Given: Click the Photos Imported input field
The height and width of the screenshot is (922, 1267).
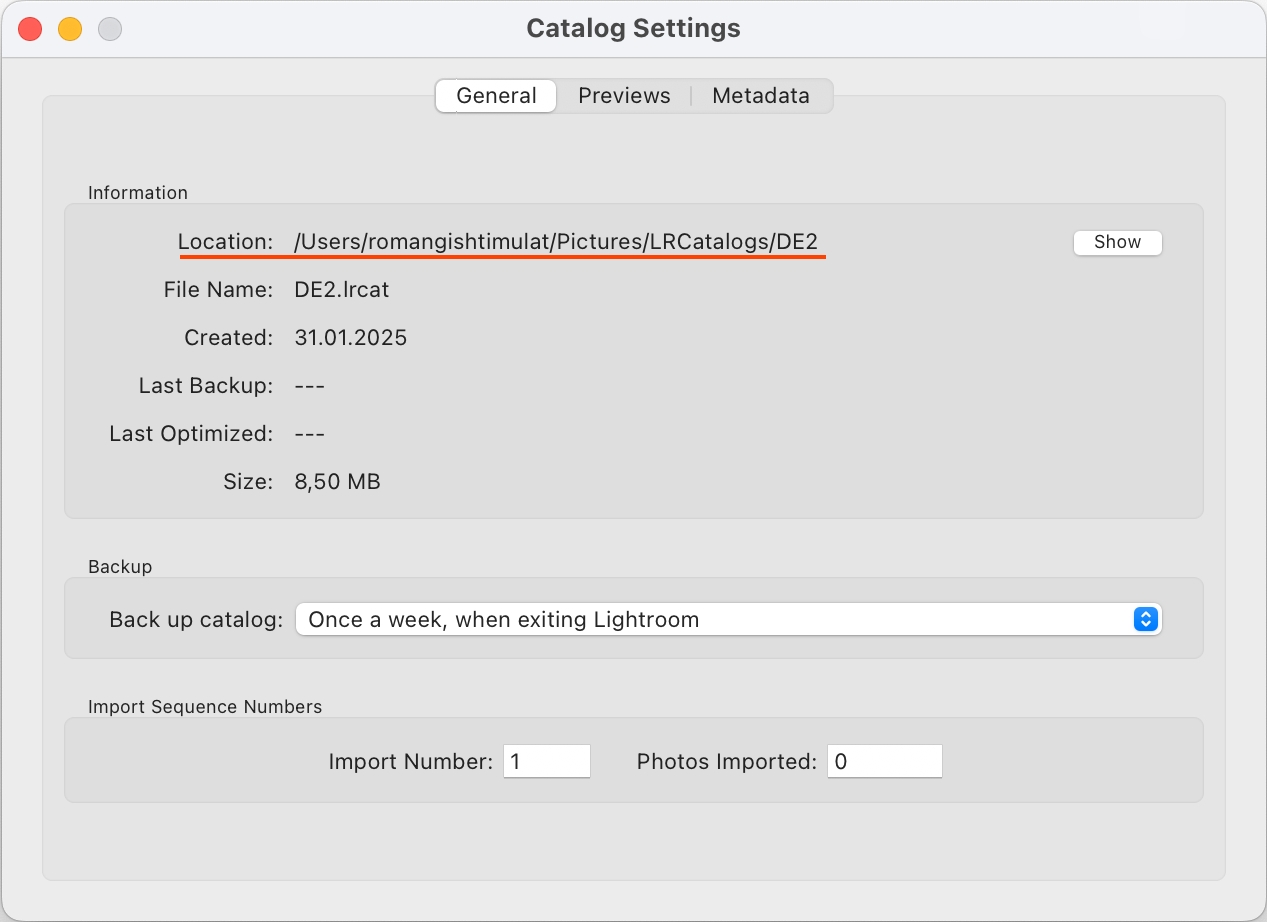Looking at the screenshot, I should tap(884, 762).
